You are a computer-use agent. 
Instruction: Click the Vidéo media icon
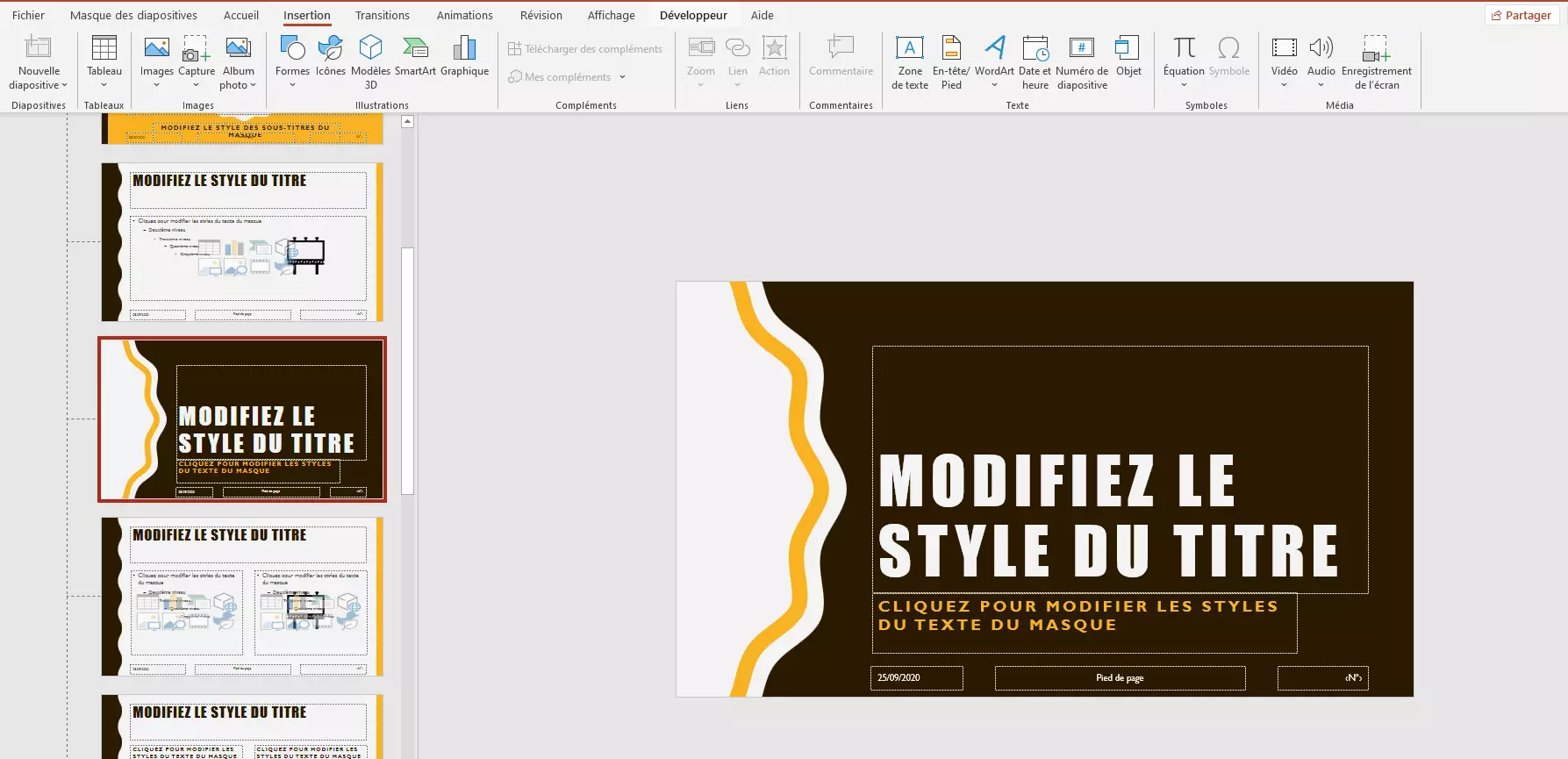(1284, 47)
